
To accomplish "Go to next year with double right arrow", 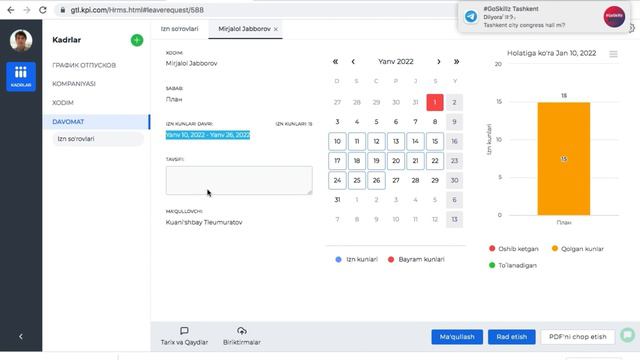I will coord(456,62).
